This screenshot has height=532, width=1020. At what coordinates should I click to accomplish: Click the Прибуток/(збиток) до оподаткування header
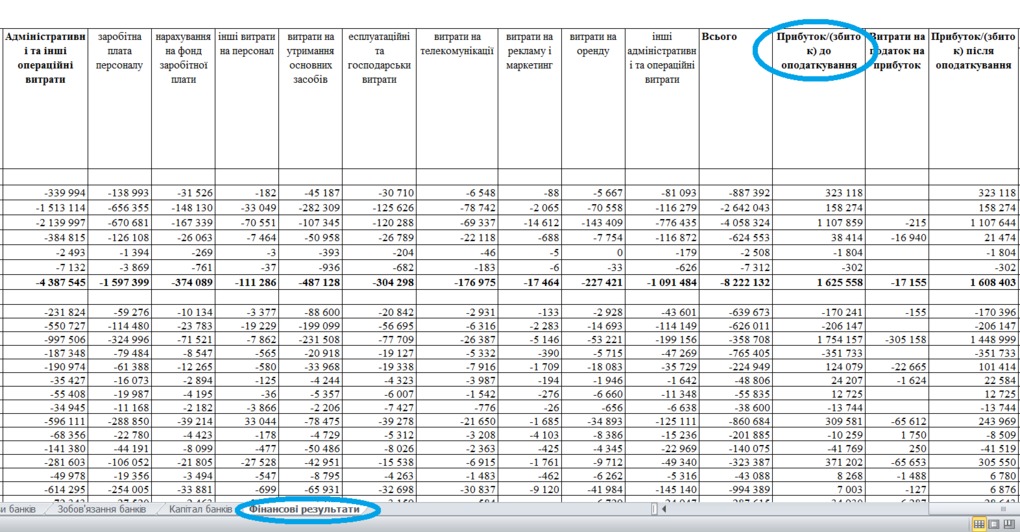[x=818, y=51]
